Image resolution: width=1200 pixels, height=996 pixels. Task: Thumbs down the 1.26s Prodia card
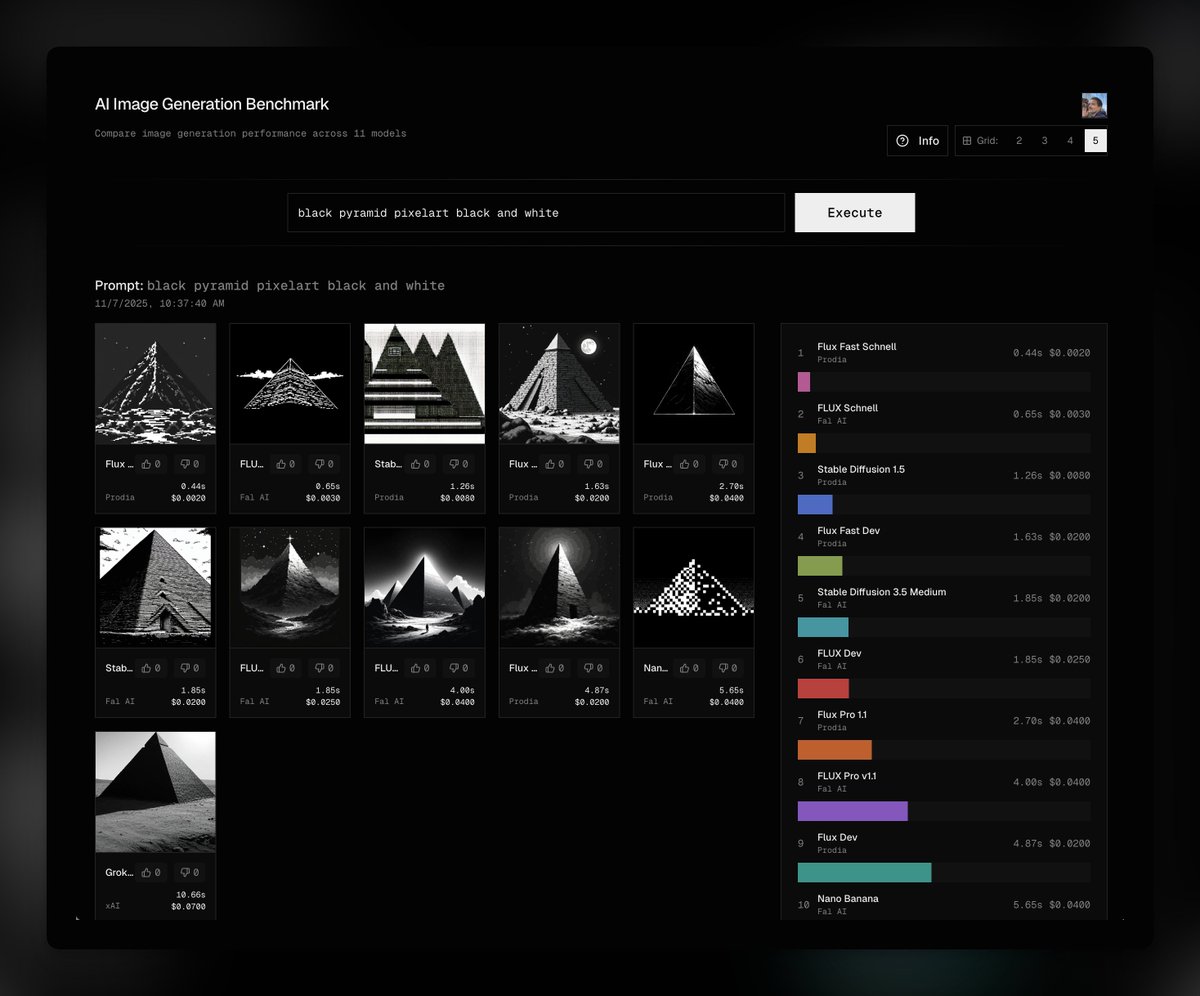click(459, 464)
